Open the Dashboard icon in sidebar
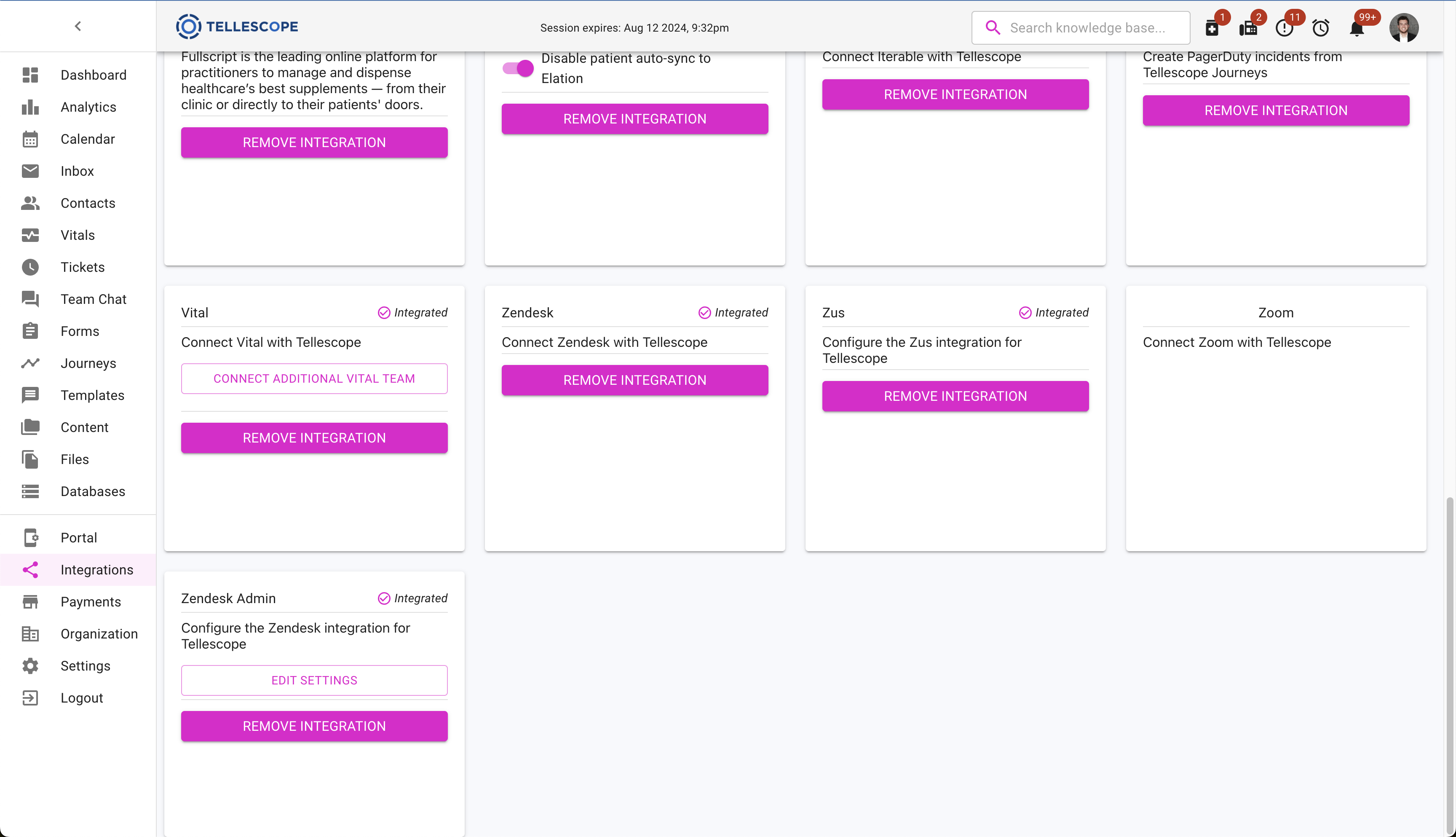1456x837 pixels. 30,75
